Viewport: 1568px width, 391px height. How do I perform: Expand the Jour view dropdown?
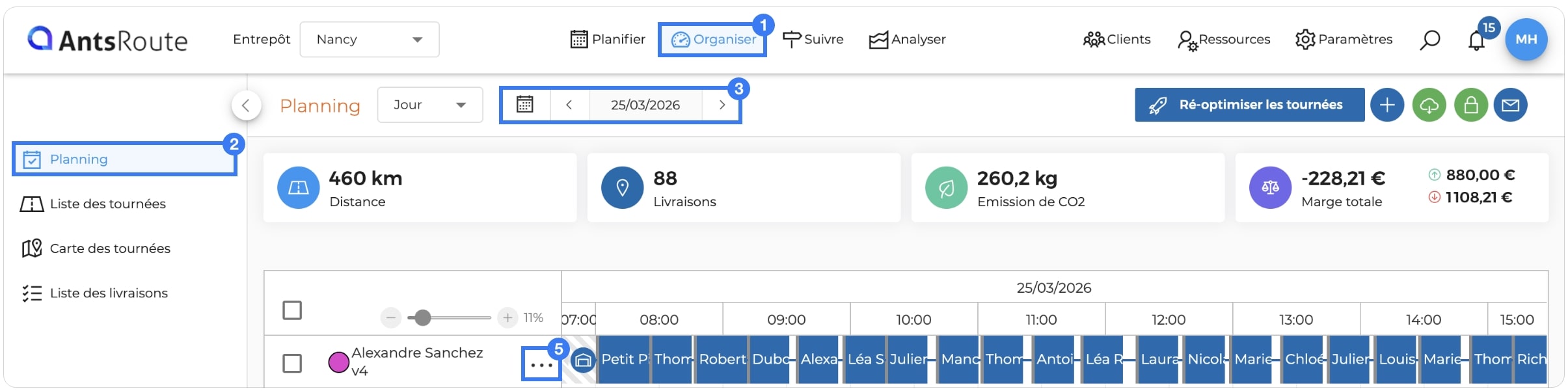click(430, 105)
